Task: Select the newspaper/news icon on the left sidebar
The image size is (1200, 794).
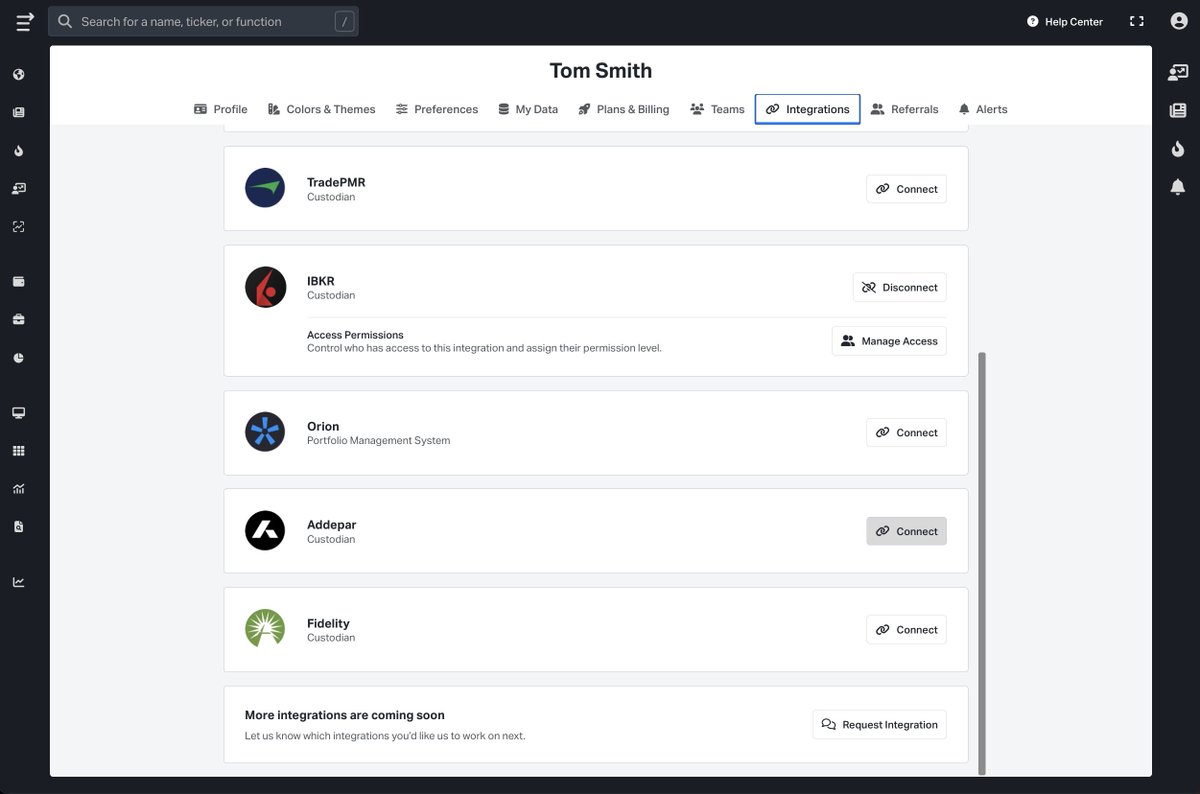Action: pos(17,111)
